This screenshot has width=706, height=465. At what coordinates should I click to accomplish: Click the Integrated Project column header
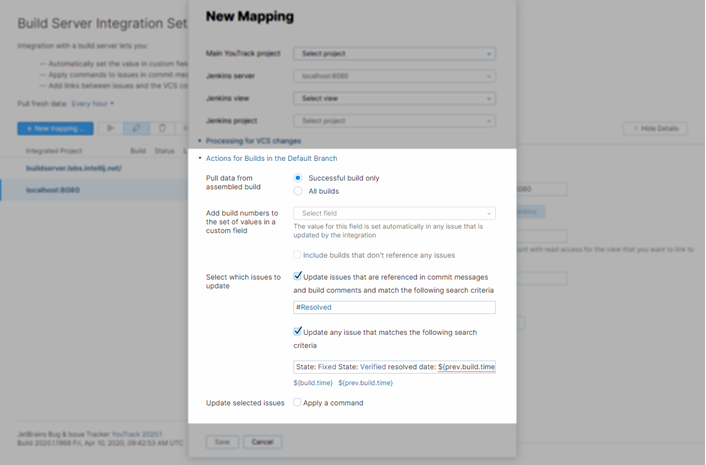tap(54, 151)
